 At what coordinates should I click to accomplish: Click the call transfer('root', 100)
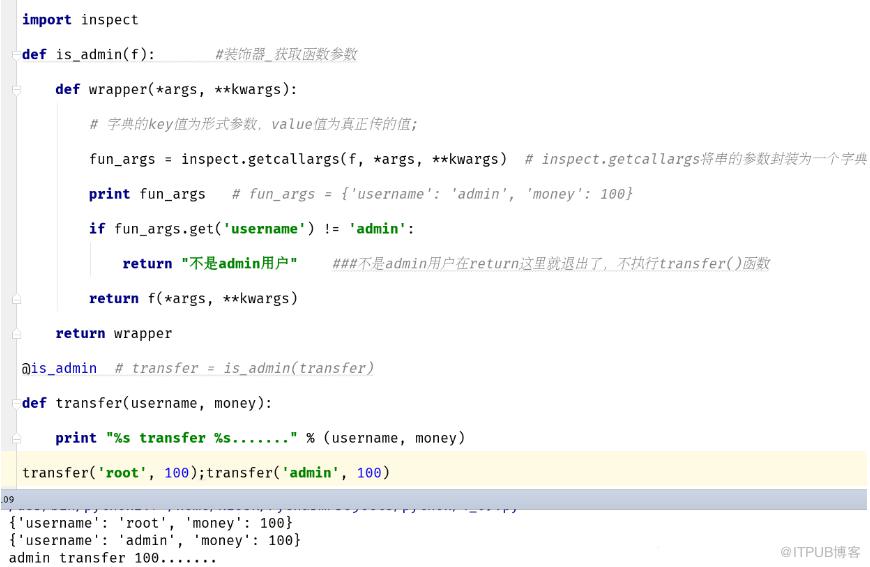110,473
